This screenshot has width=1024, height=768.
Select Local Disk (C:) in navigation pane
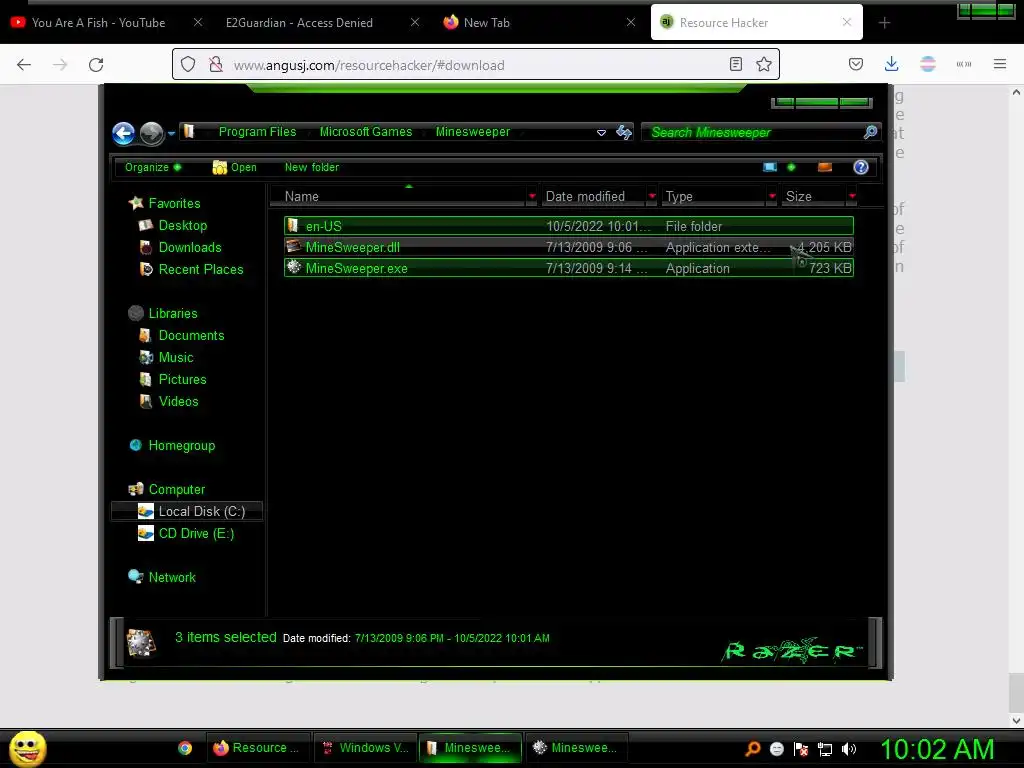point(187,511)
